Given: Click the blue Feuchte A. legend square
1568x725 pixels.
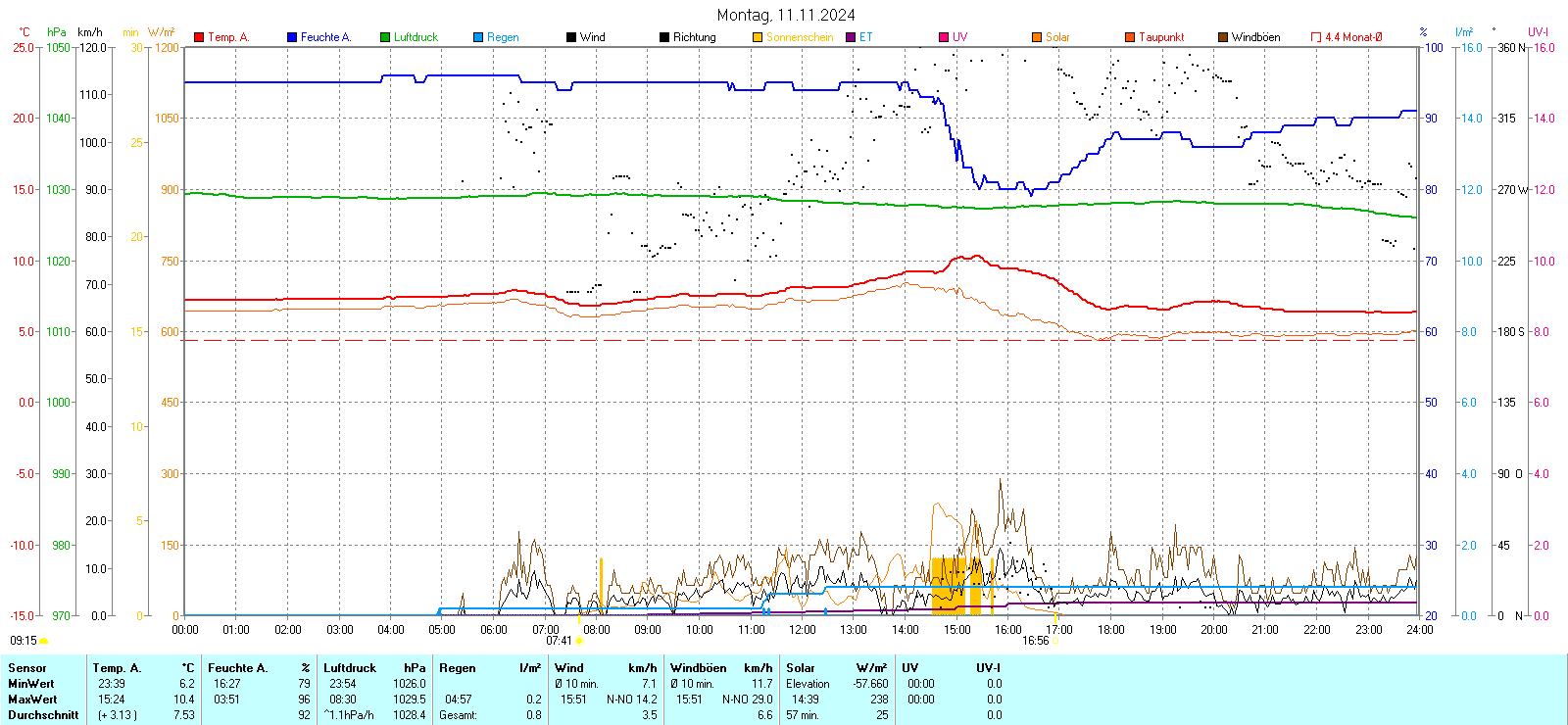Looking at the screenshot, I should tap(292, 37).
